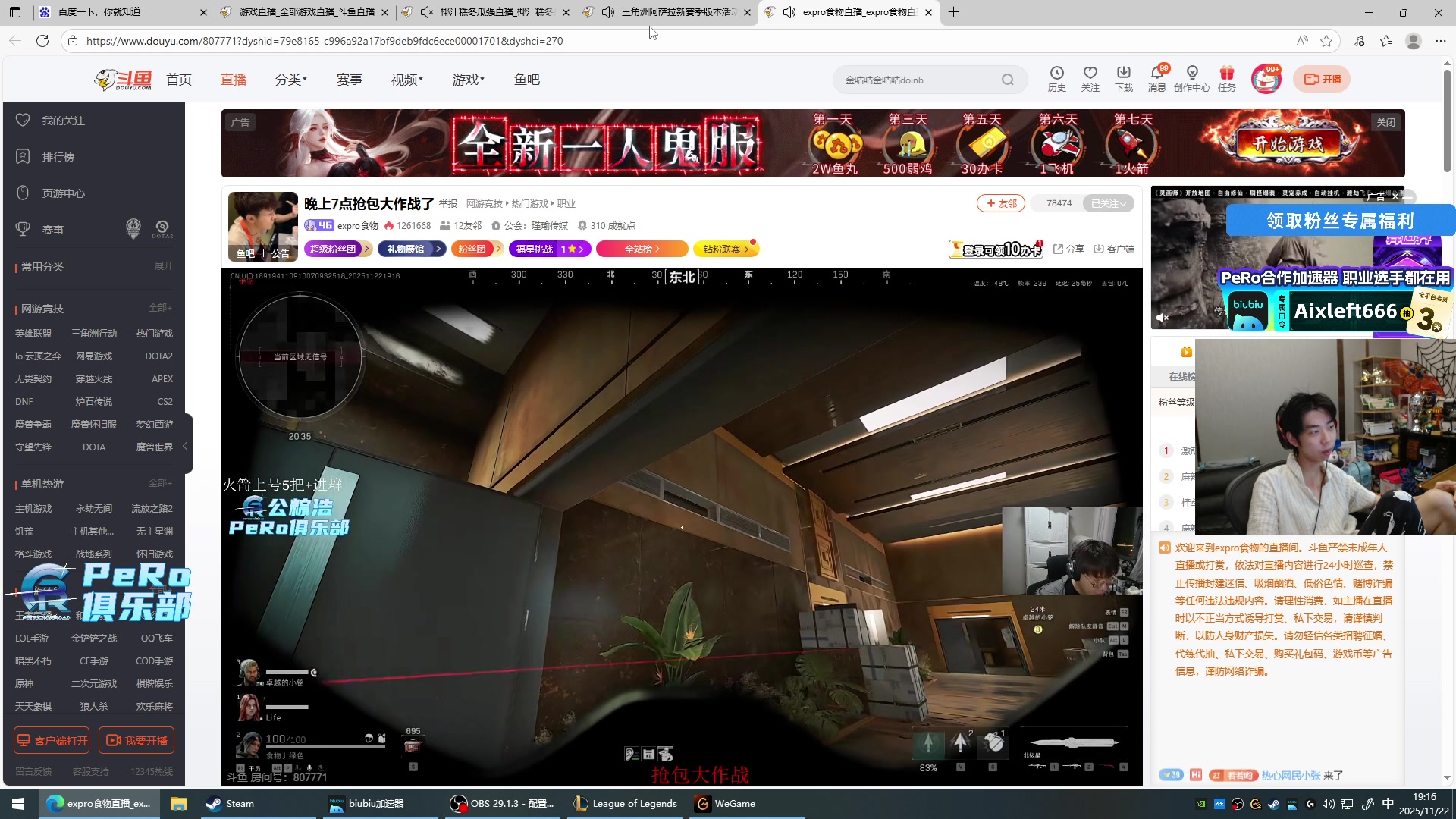Open 创作中心 lightbulb icon
Viewport: 1456px width, 819px height.
click(1191, 74)
